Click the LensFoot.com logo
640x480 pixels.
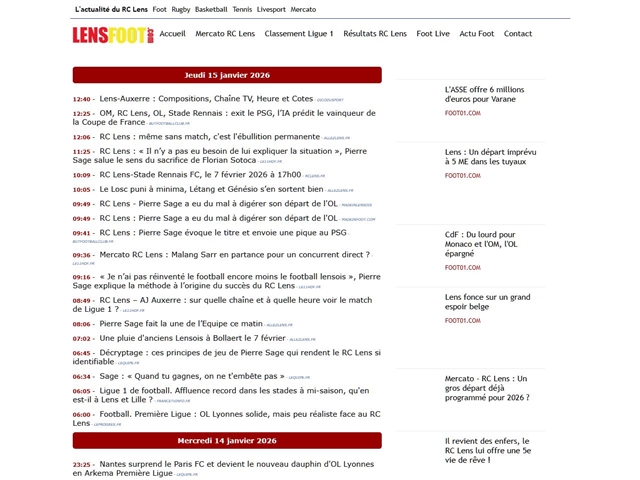point(113,35)
